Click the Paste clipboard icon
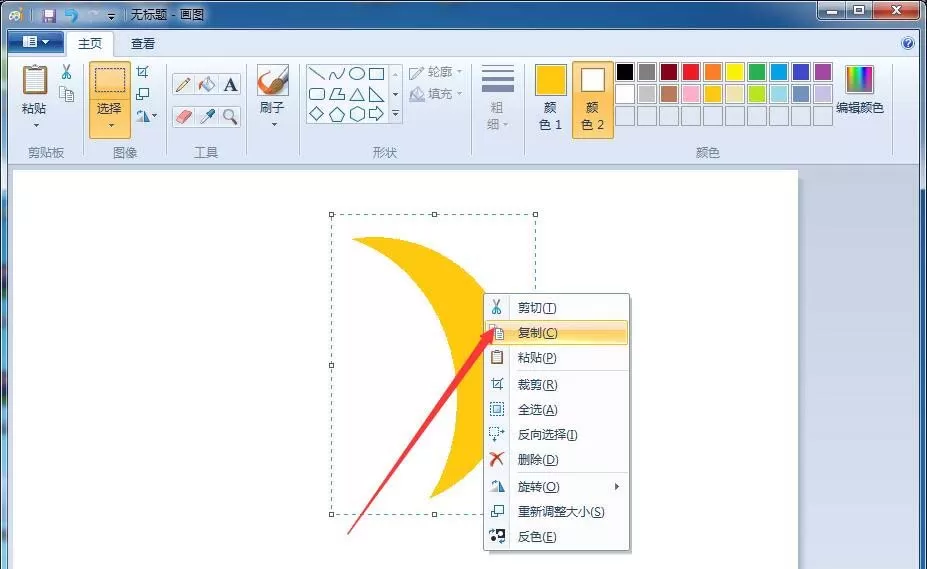Viewport: 927px width, 569px height. click(x=34, y=80)
